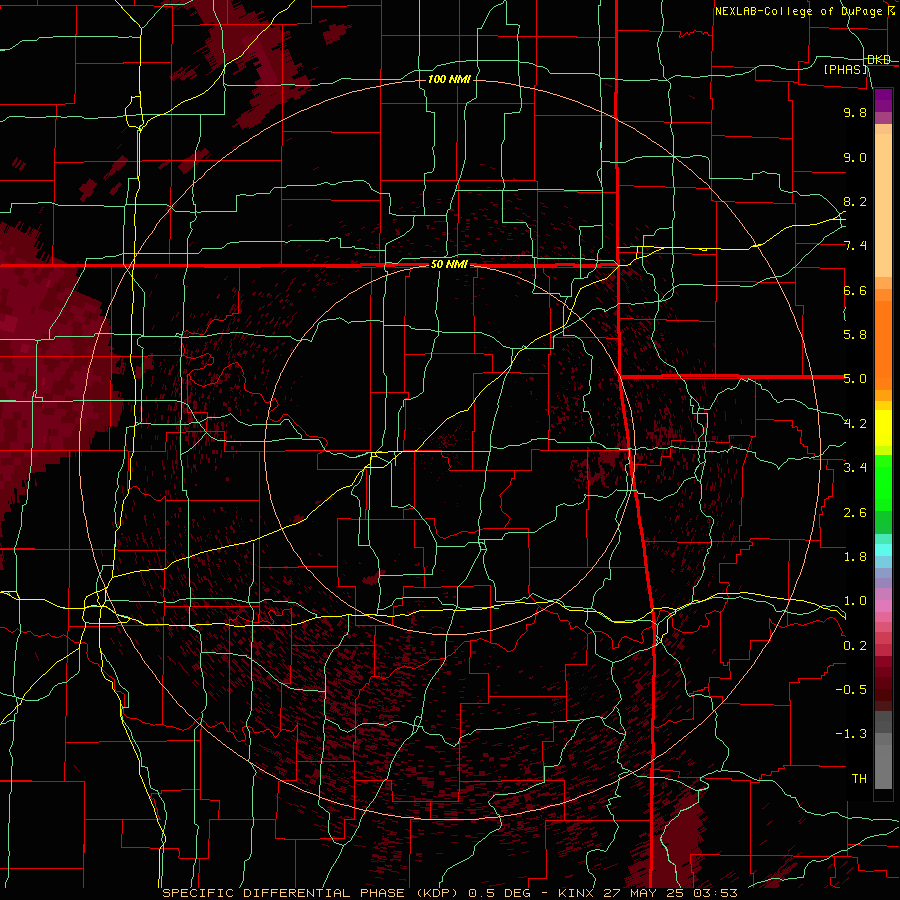The width and height of the screenshot is (900, 900).
Task: Click the SPECIFIC DIFFERENTIAL PHASE caption text
Action: coord(284,893)
